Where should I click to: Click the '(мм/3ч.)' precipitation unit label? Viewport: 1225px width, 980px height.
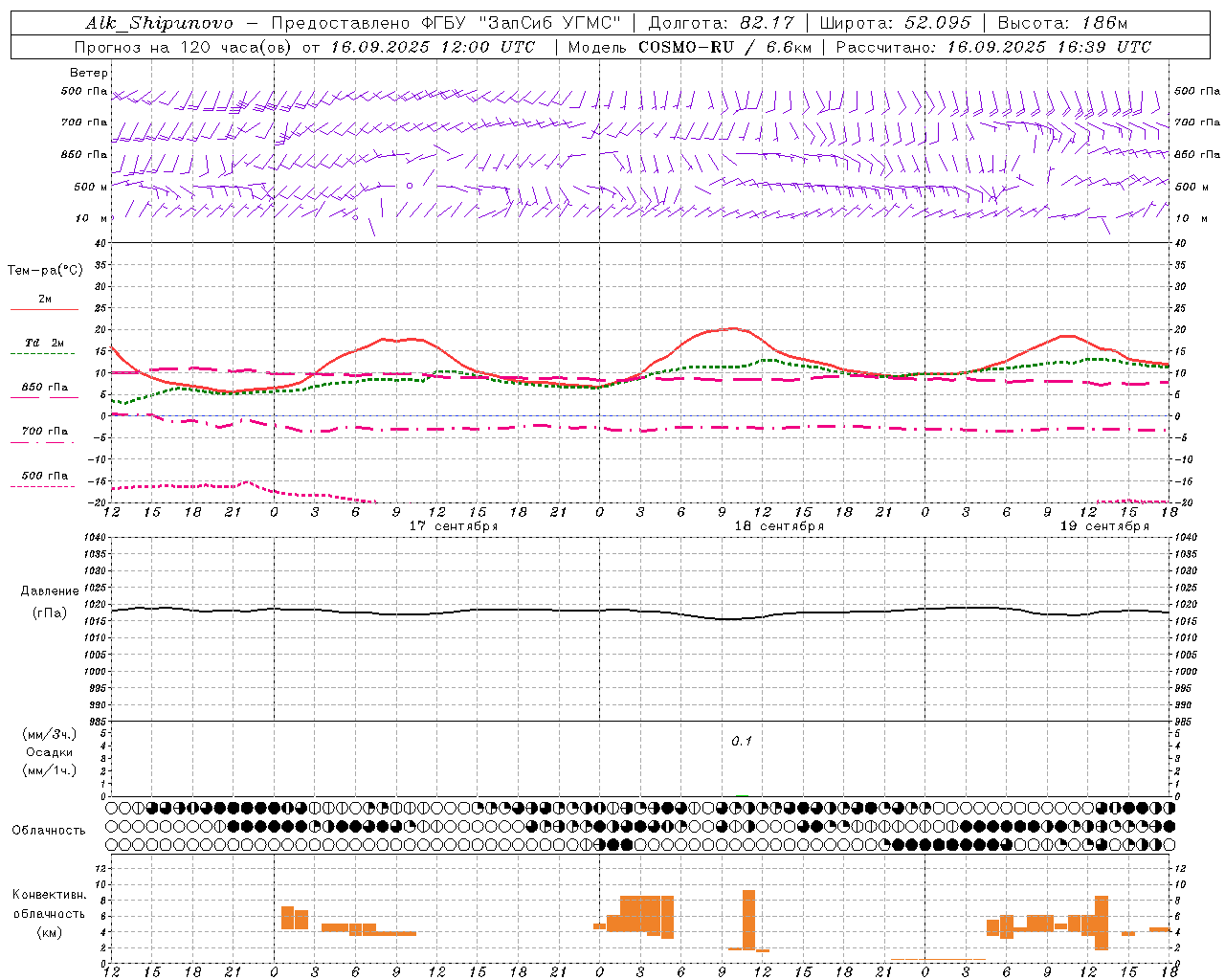point(50,734)
